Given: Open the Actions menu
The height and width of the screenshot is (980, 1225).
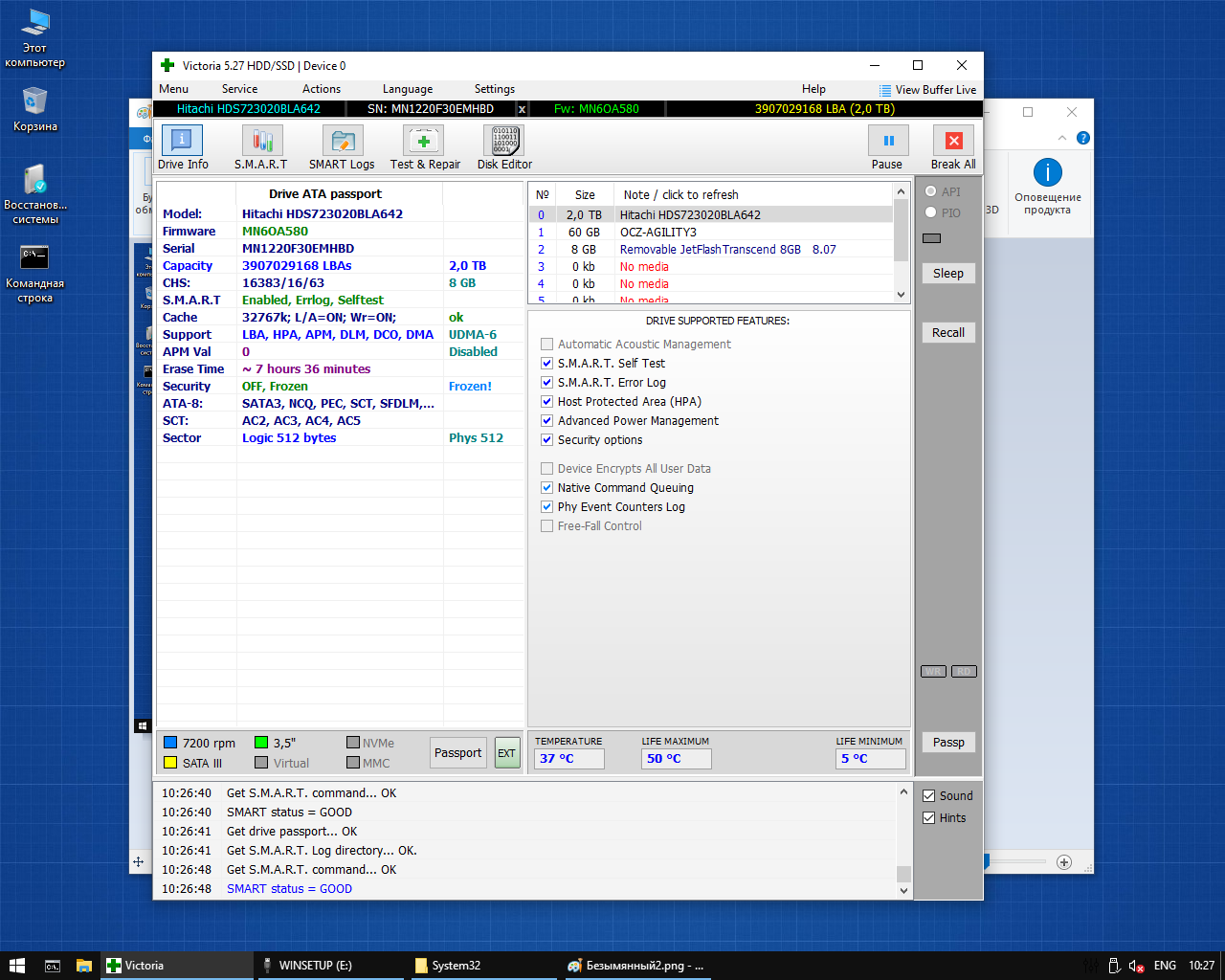Looking at the screenshot, I should 322,89.
